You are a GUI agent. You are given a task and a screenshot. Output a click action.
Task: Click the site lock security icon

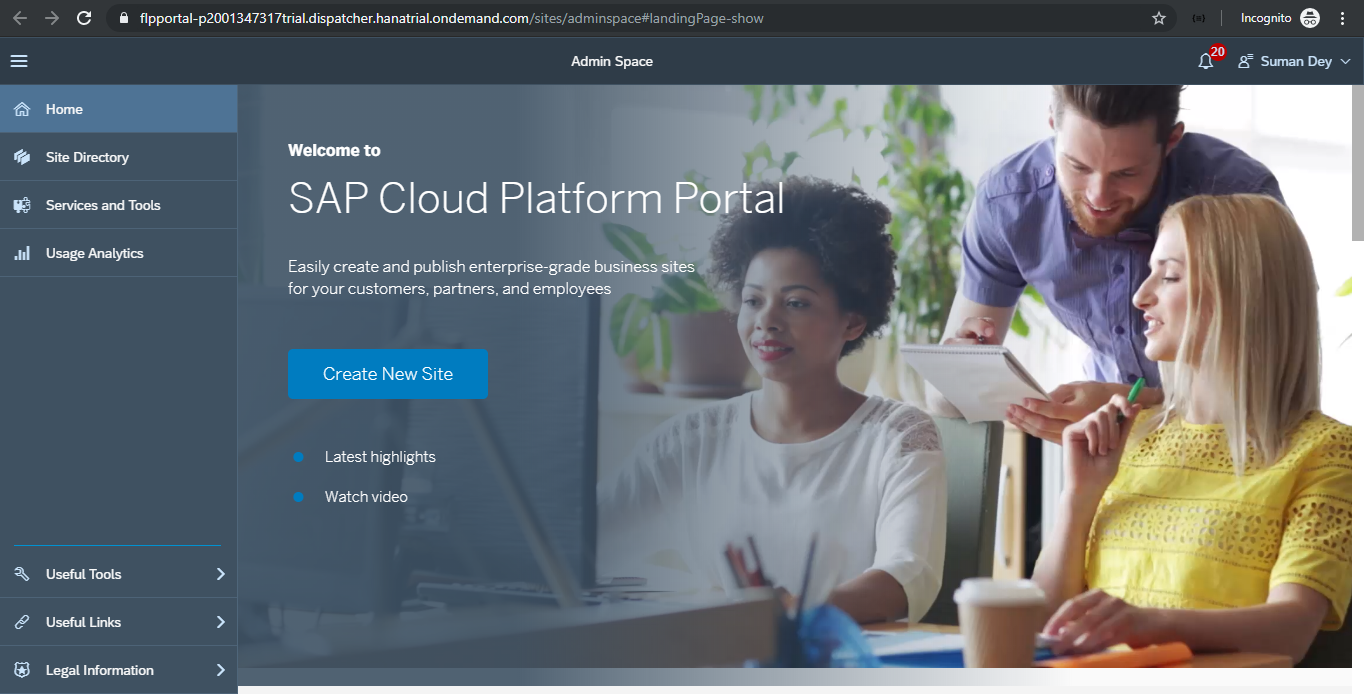[x=124, y=18]
